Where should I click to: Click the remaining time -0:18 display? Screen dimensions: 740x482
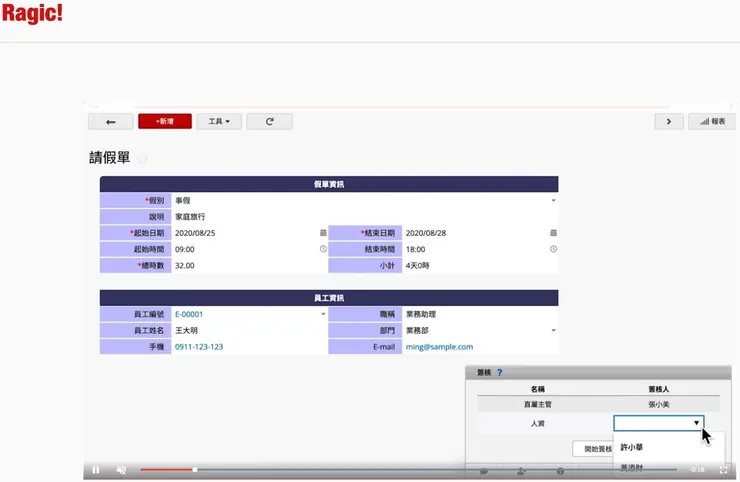point(698,470)
